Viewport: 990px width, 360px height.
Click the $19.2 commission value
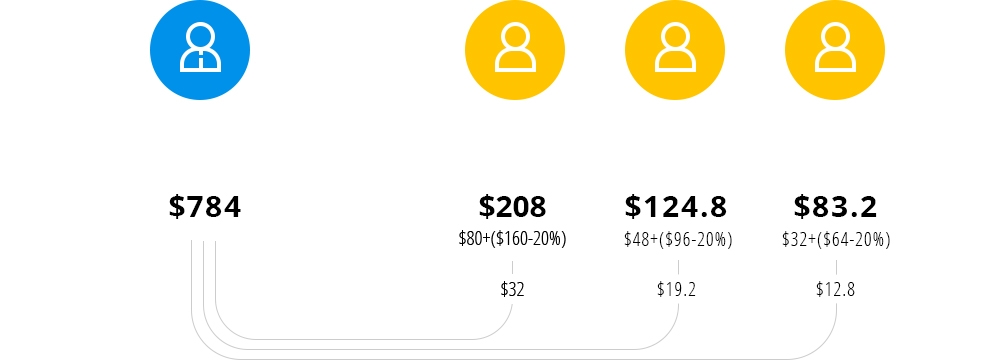[676, 289]
